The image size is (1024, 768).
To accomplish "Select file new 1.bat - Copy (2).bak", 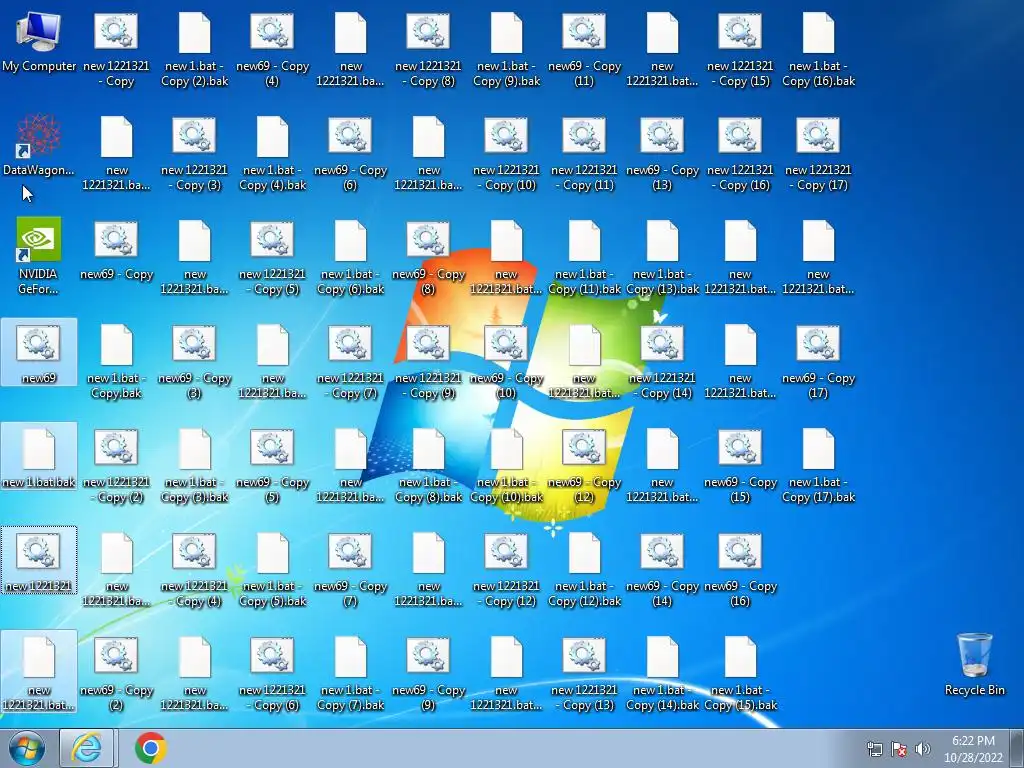I will click(x=195, y=50).
